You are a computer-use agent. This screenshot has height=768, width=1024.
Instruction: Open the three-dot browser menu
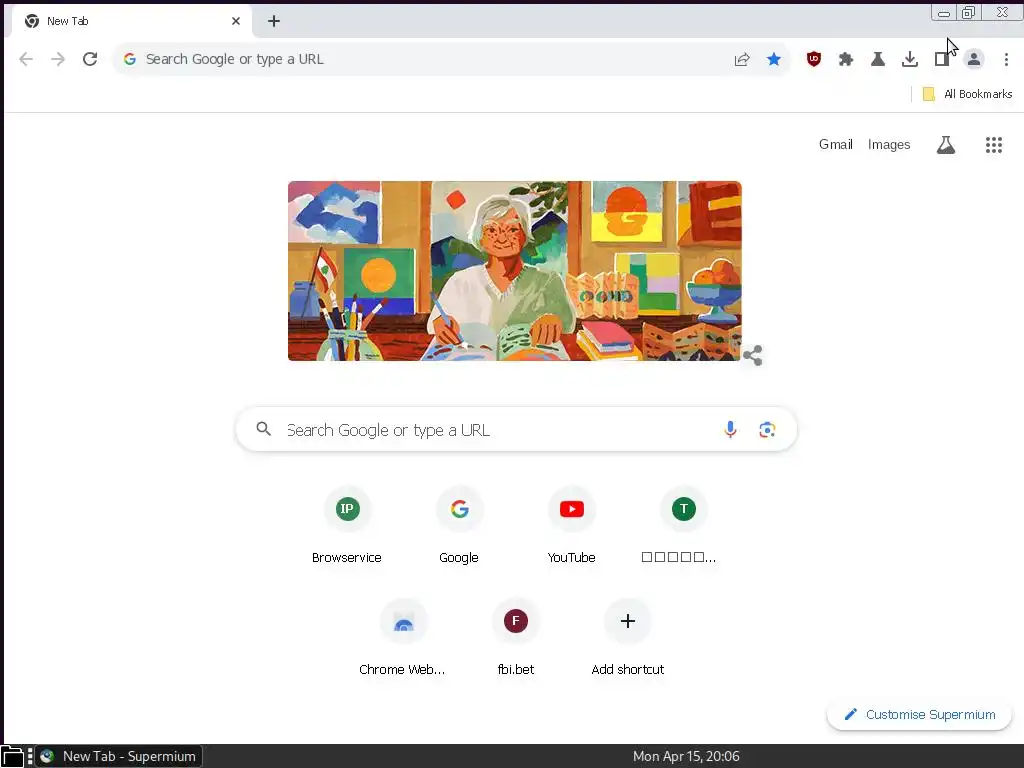coord(1006,59)
